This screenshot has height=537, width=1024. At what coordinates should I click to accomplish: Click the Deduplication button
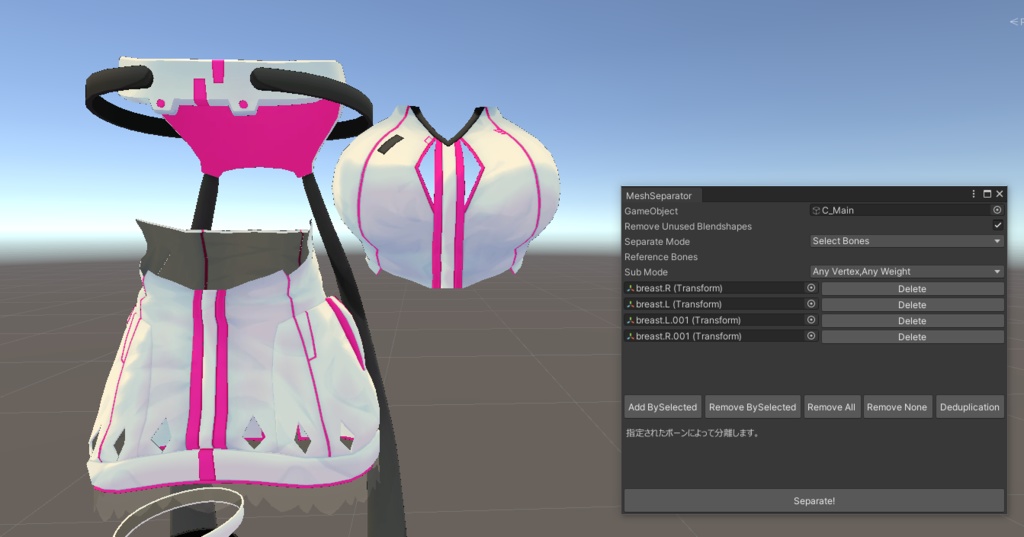(x=969, y=407)
